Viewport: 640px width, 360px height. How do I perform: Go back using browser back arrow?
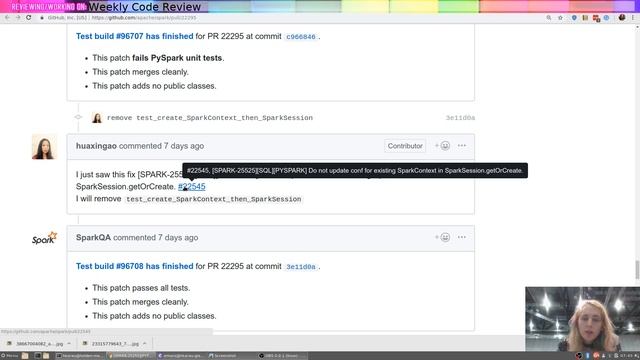coord(7,18)
